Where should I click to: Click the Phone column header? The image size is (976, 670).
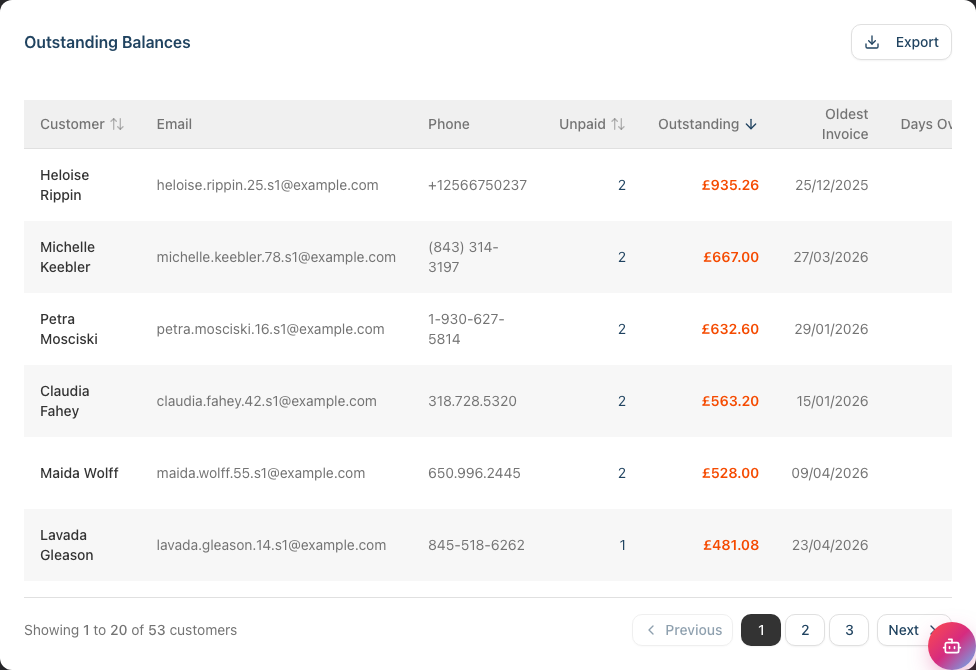pos(449,124)
